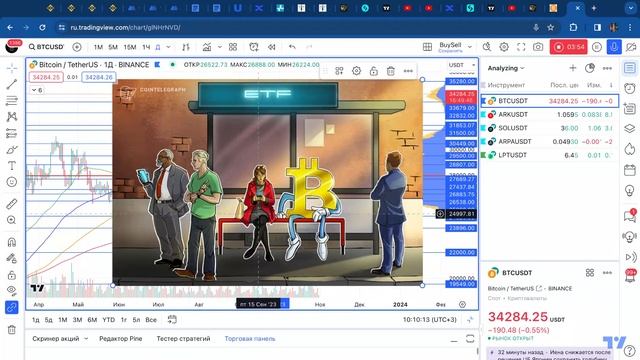
Task: Create a price alert from toolbar
Action: 254,47
